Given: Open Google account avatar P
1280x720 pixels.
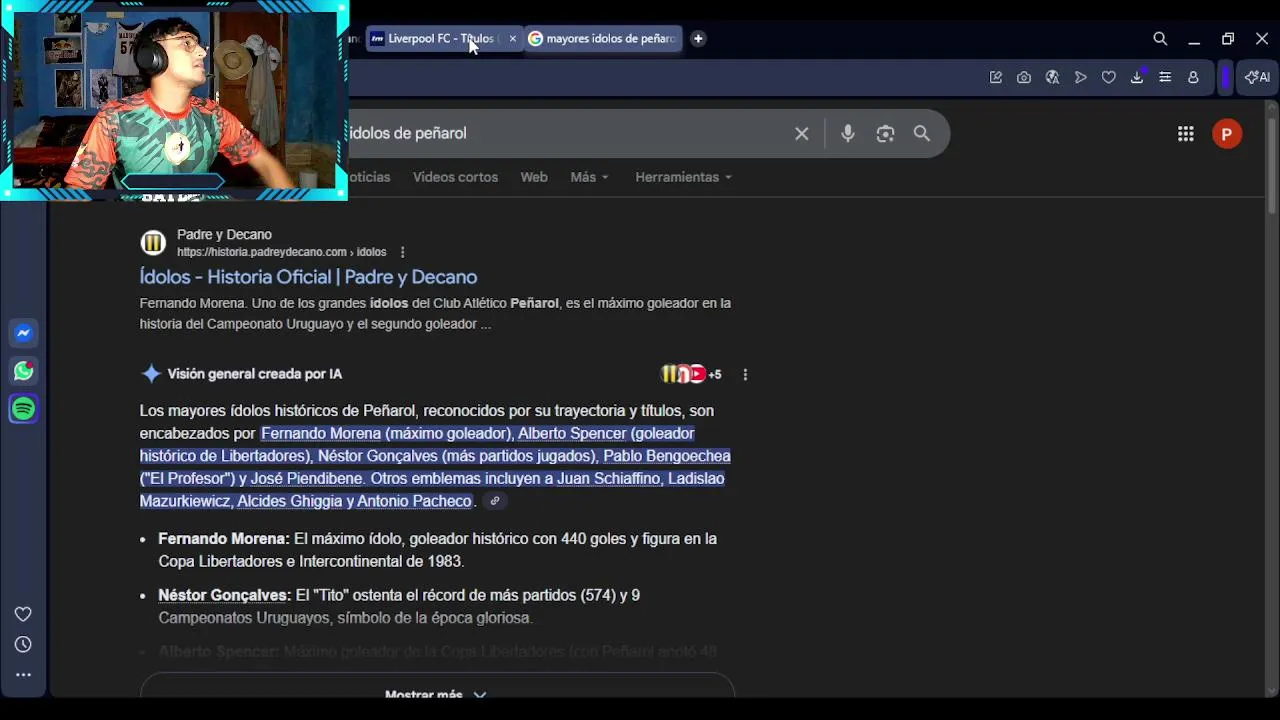Looking at the screenshot, I should (1227, 134).
